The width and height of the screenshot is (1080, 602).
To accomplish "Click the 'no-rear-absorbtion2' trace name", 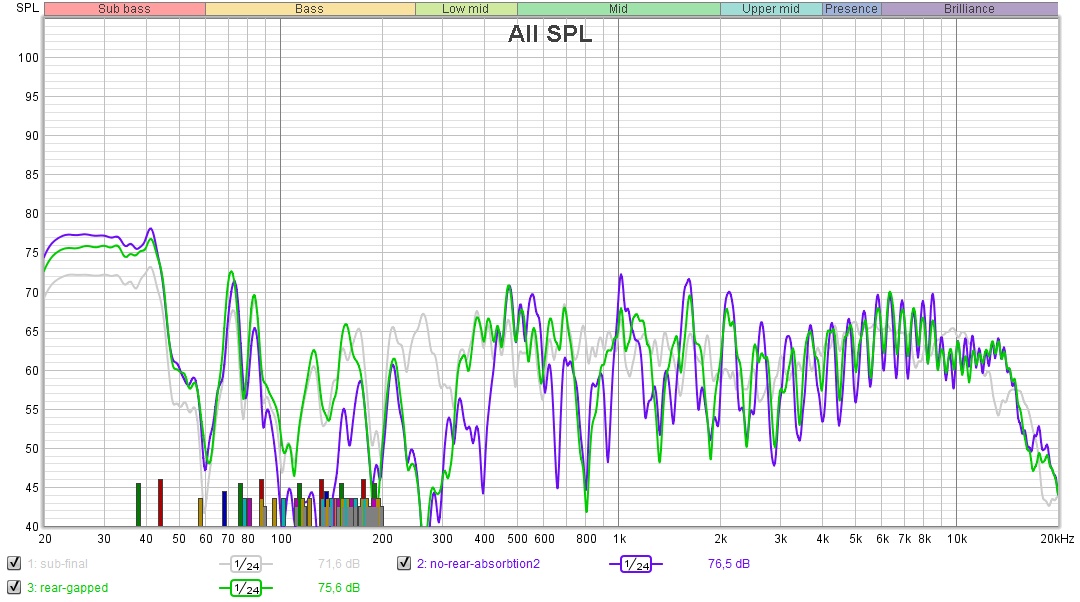I will pyautogui.click(x=478, y=564).
